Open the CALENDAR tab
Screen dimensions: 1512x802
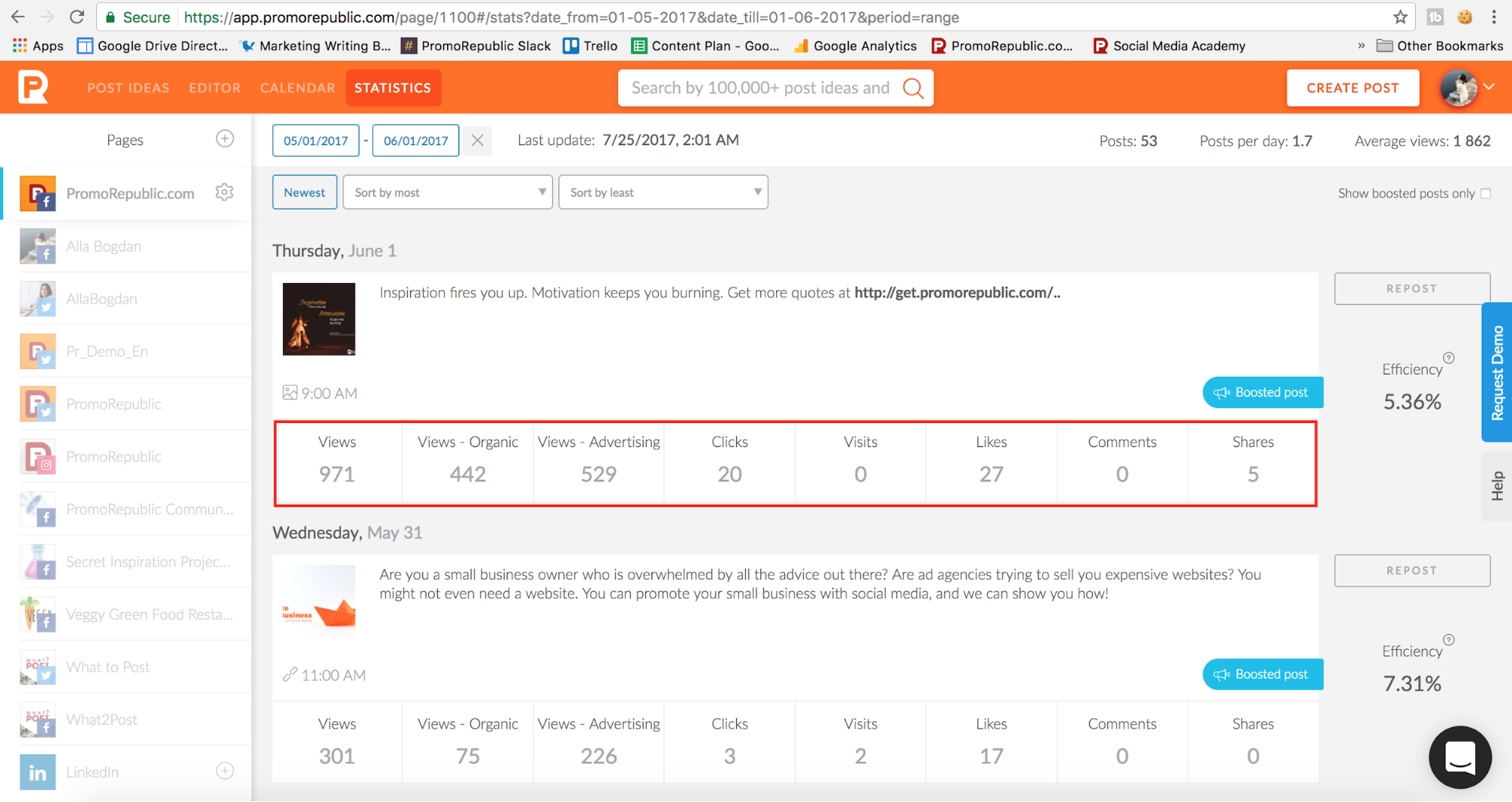click(x=297, y=88)
